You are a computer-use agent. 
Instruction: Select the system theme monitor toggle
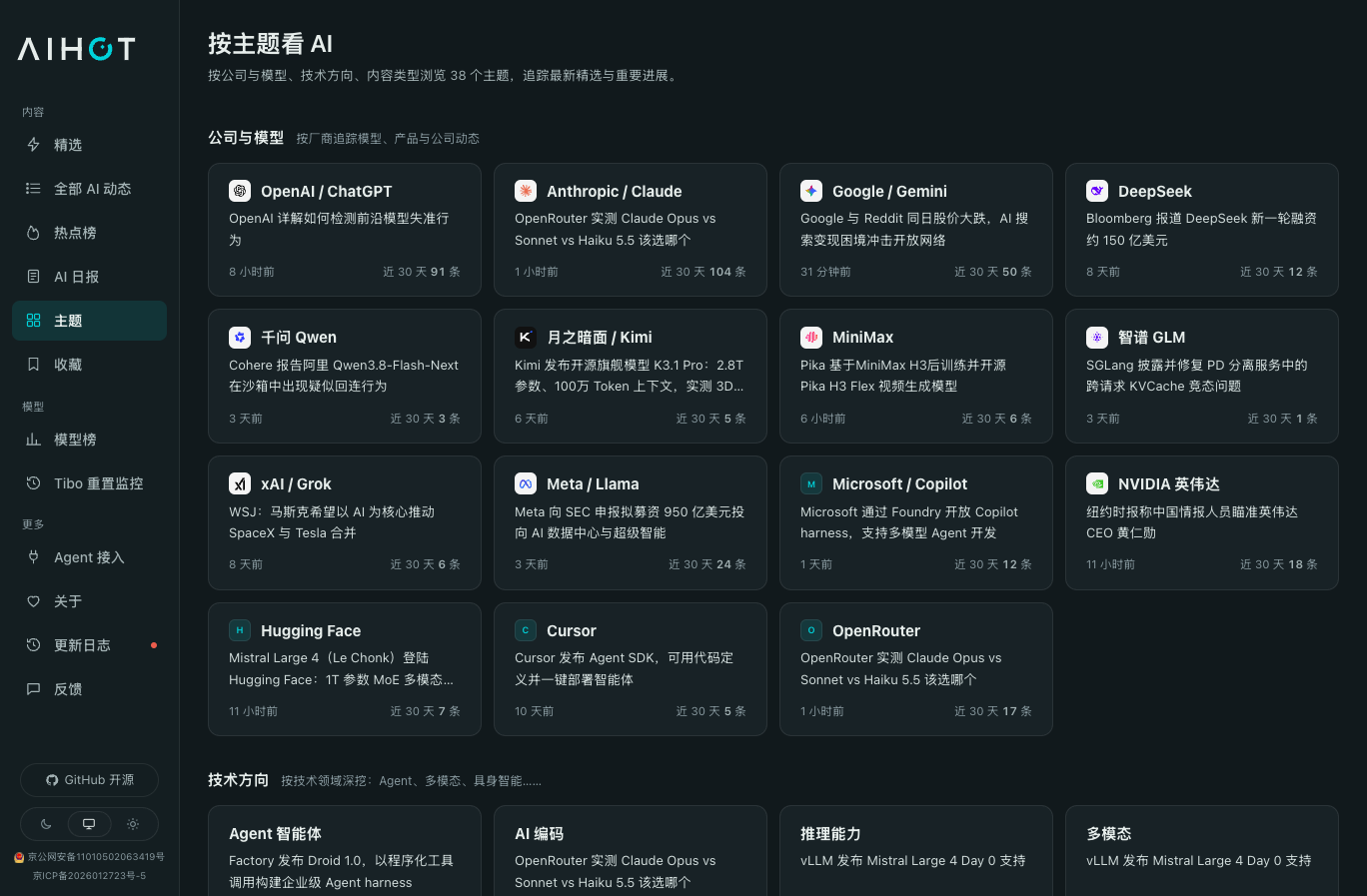point(89,824)
